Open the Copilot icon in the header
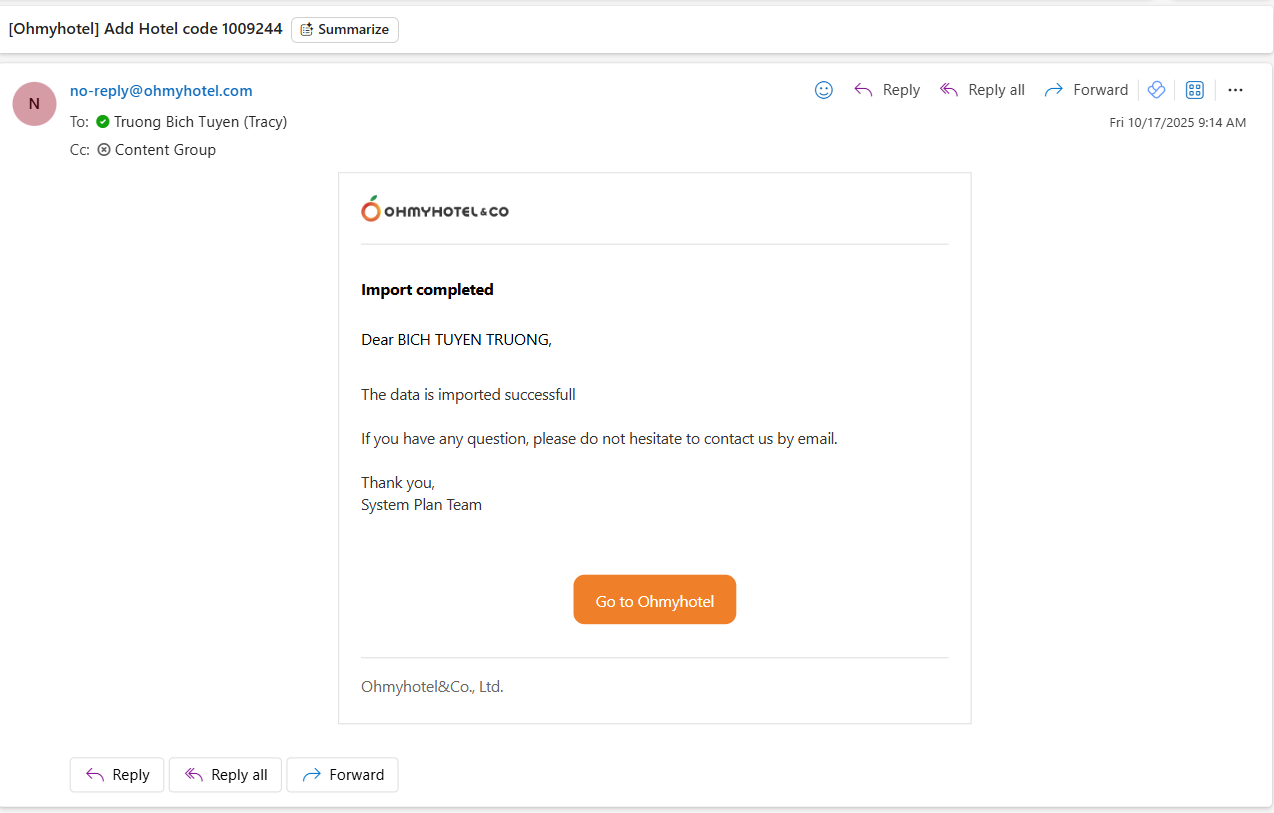The height and width of the screenshot is (813, 1274). pyautogui.click(x=1157, y=90)
